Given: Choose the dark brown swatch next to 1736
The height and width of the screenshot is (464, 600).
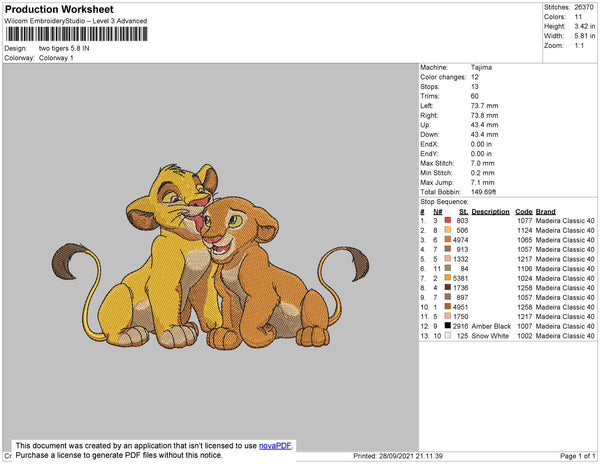Looking at the screenshot, I should pyautogui.click(x=447, y=287).
